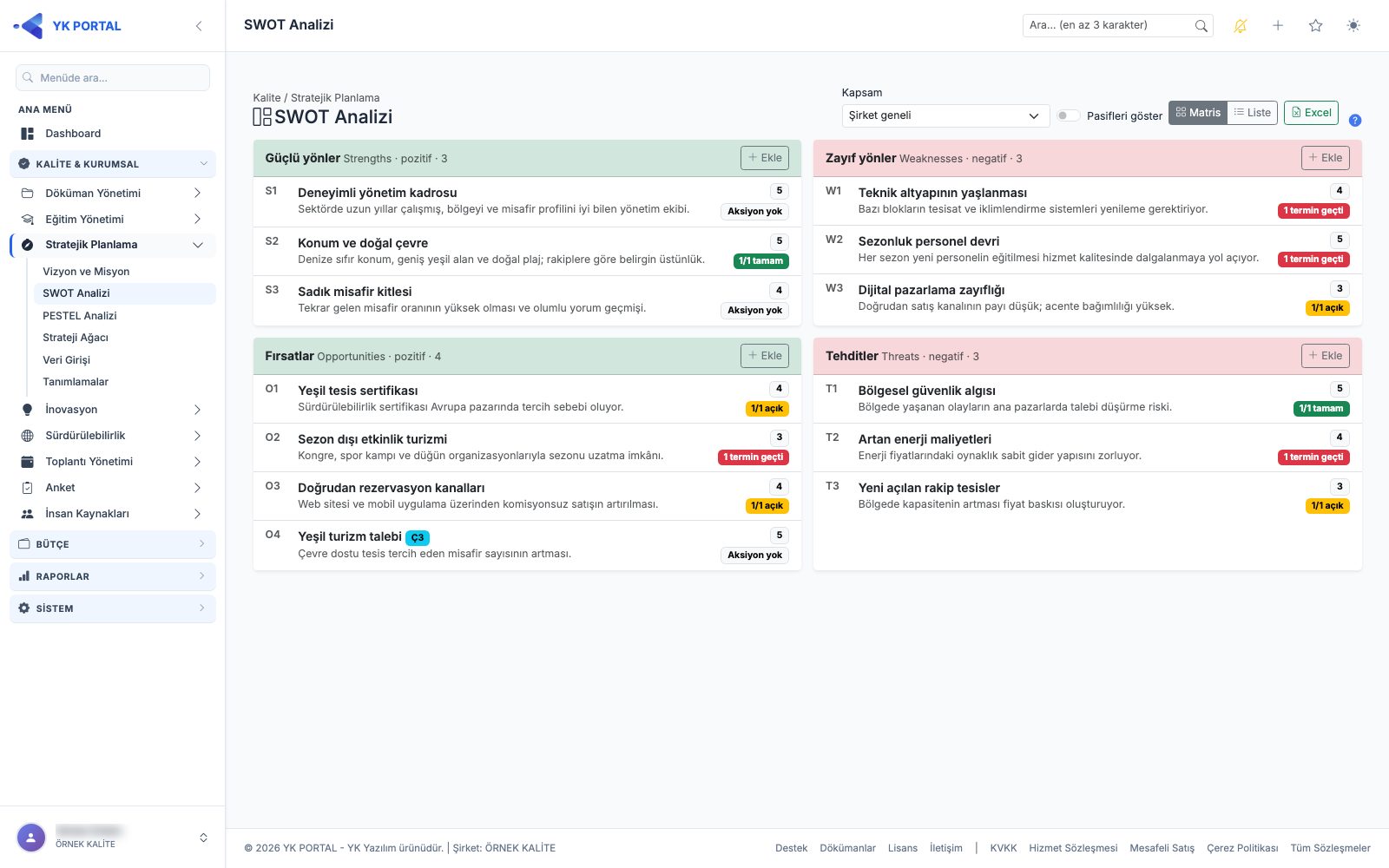Open PESTEL Analizi from the sidebar
This screenshot has width=1389, height=868.
80,316
